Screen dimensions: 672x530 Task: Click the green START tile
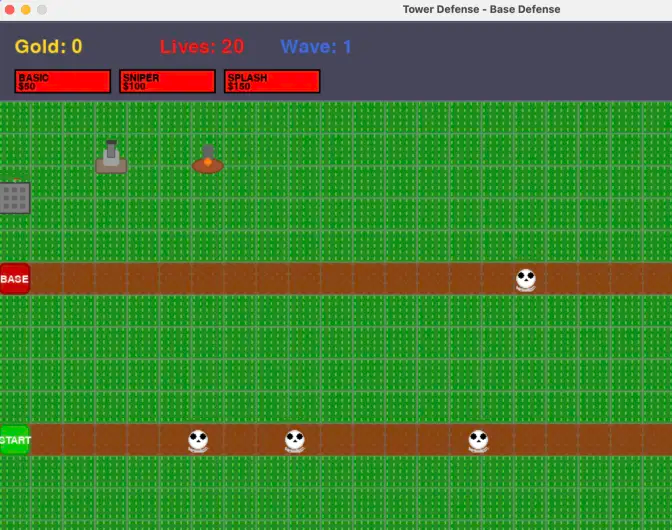(x=14, y=439)
